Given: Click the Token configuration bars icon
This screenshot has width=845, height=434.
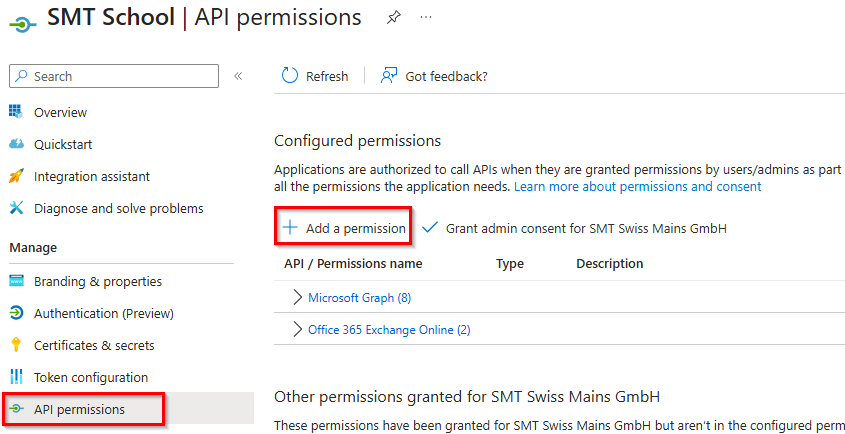Looking at the screenshot, I should (16, 377).
